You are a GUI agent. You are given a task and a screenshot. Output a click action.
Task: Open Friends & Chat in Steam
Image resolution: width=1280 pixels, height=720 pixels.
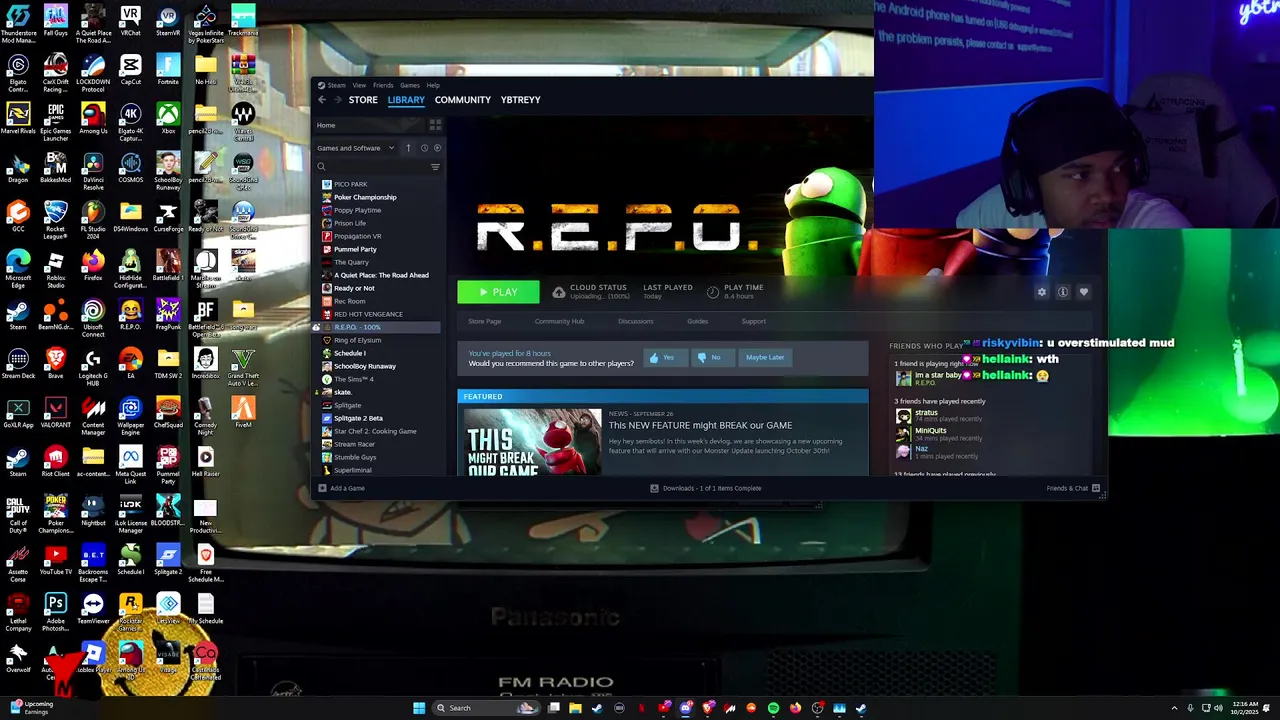pos(1073,488)
